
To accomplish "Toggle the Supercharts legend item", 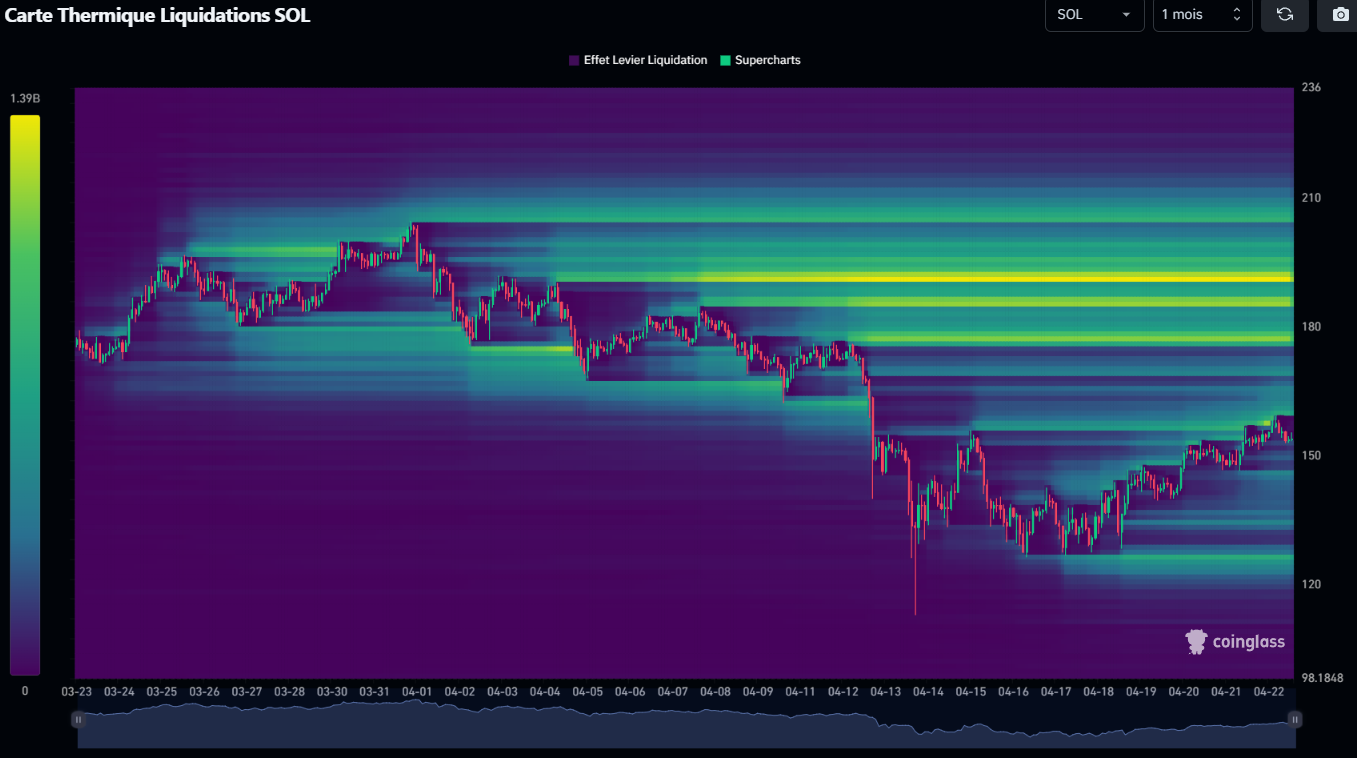I will pos(760,60).
